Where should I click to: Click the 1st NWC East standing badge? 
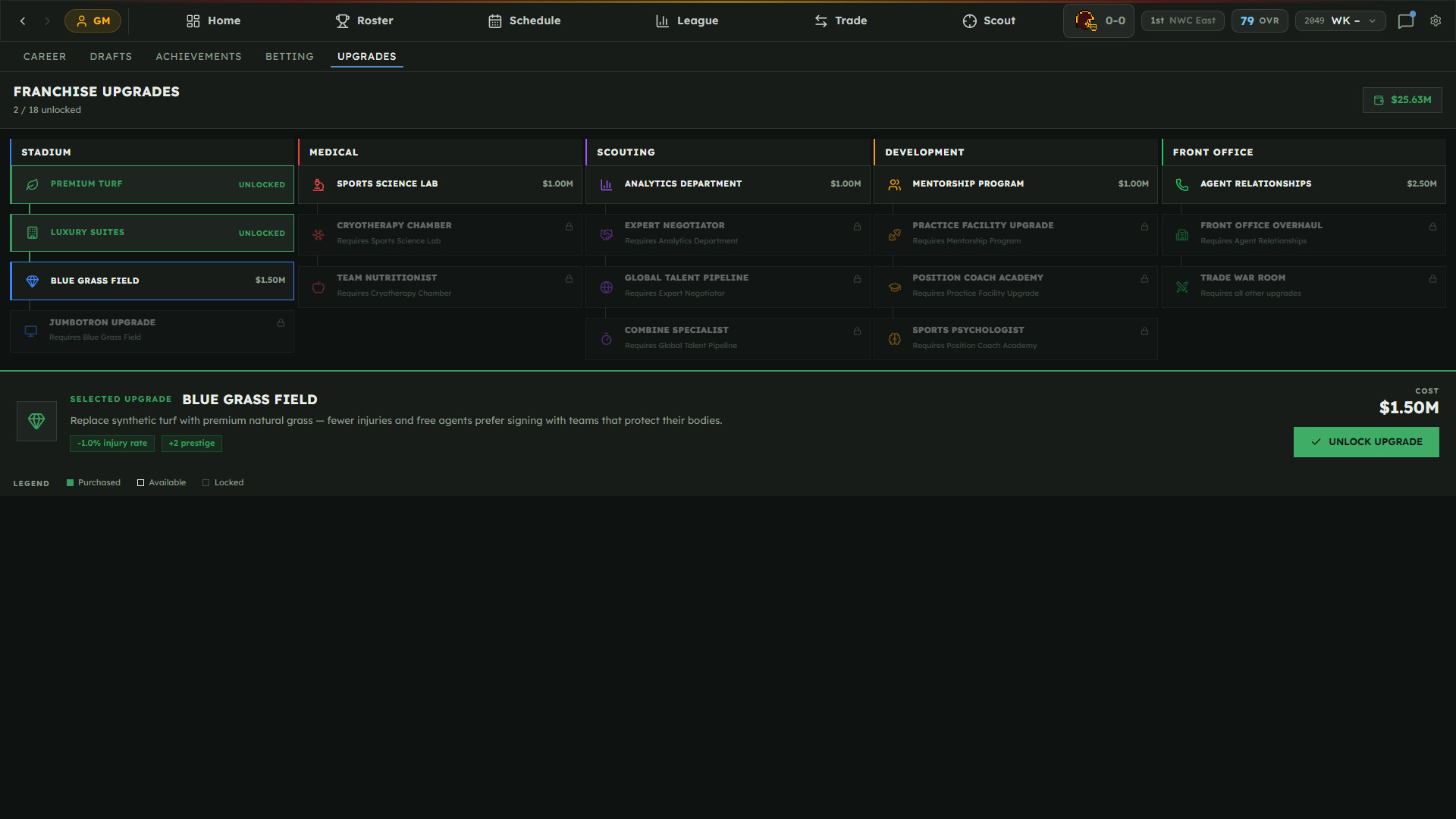1182,21
